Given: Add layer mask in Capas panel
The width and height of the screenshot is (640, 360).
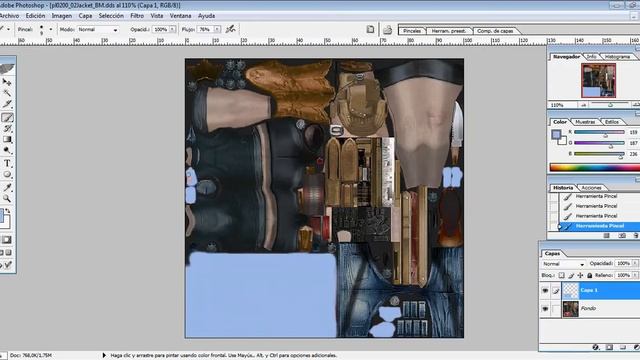Looking at the screenshot, I should point(609,347).
